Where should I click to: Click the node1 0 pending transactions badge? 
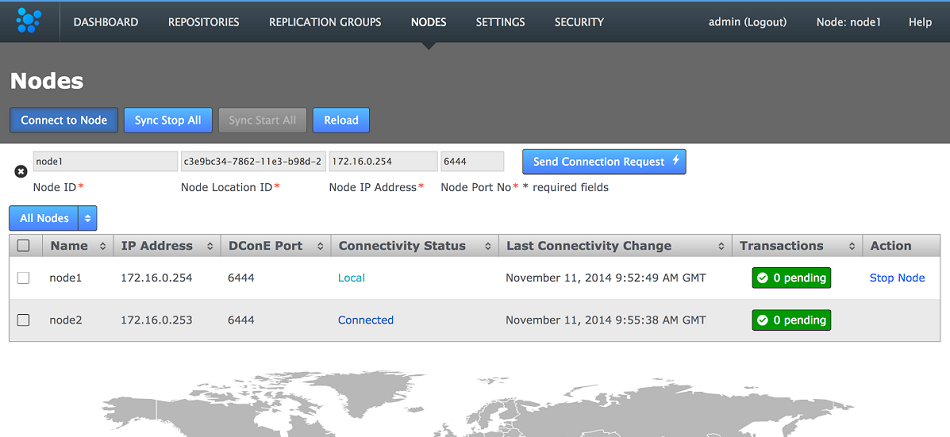791,278
